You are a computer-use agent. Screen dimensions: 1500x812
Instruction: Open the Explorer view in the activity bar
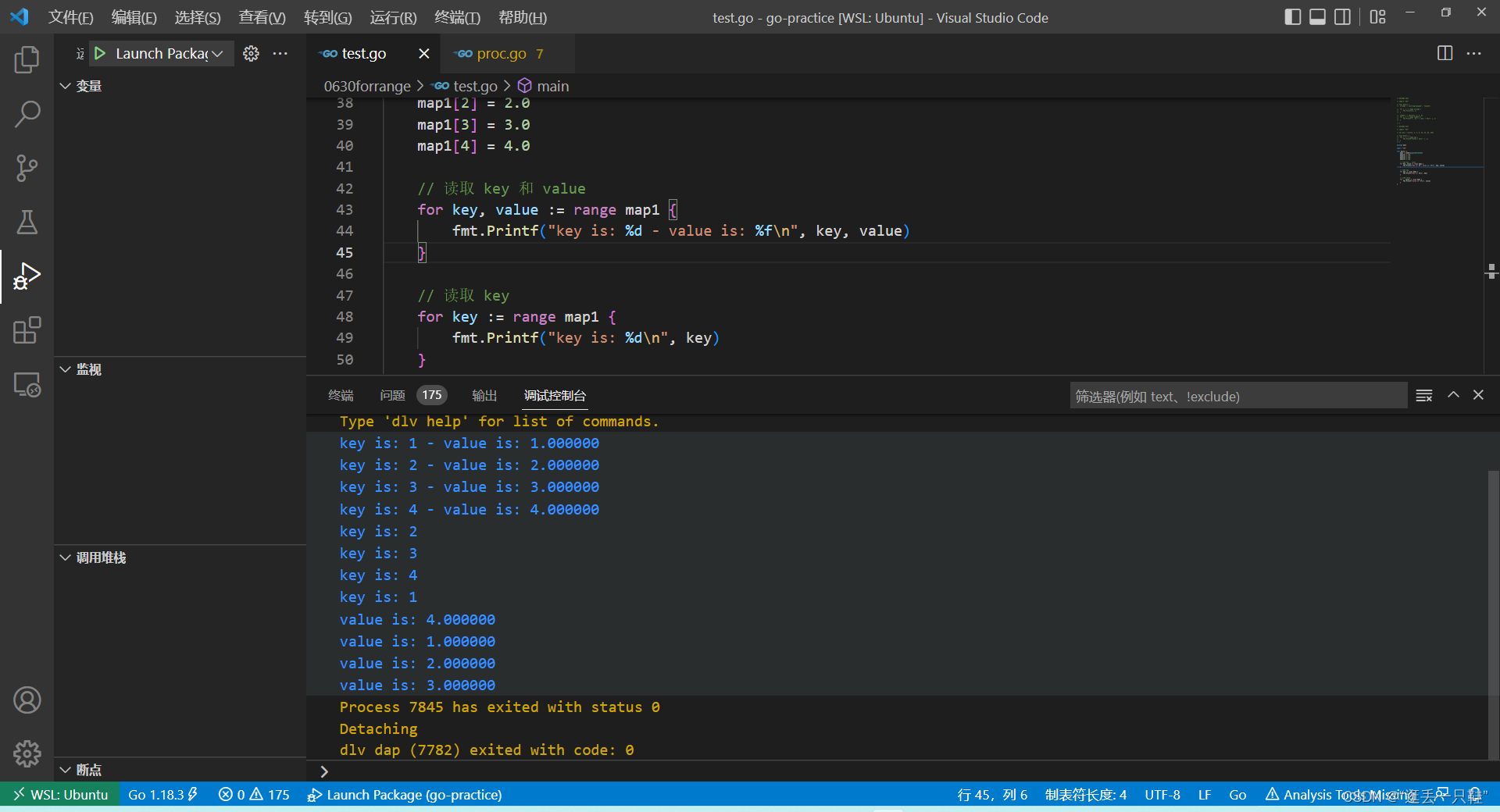27,60
